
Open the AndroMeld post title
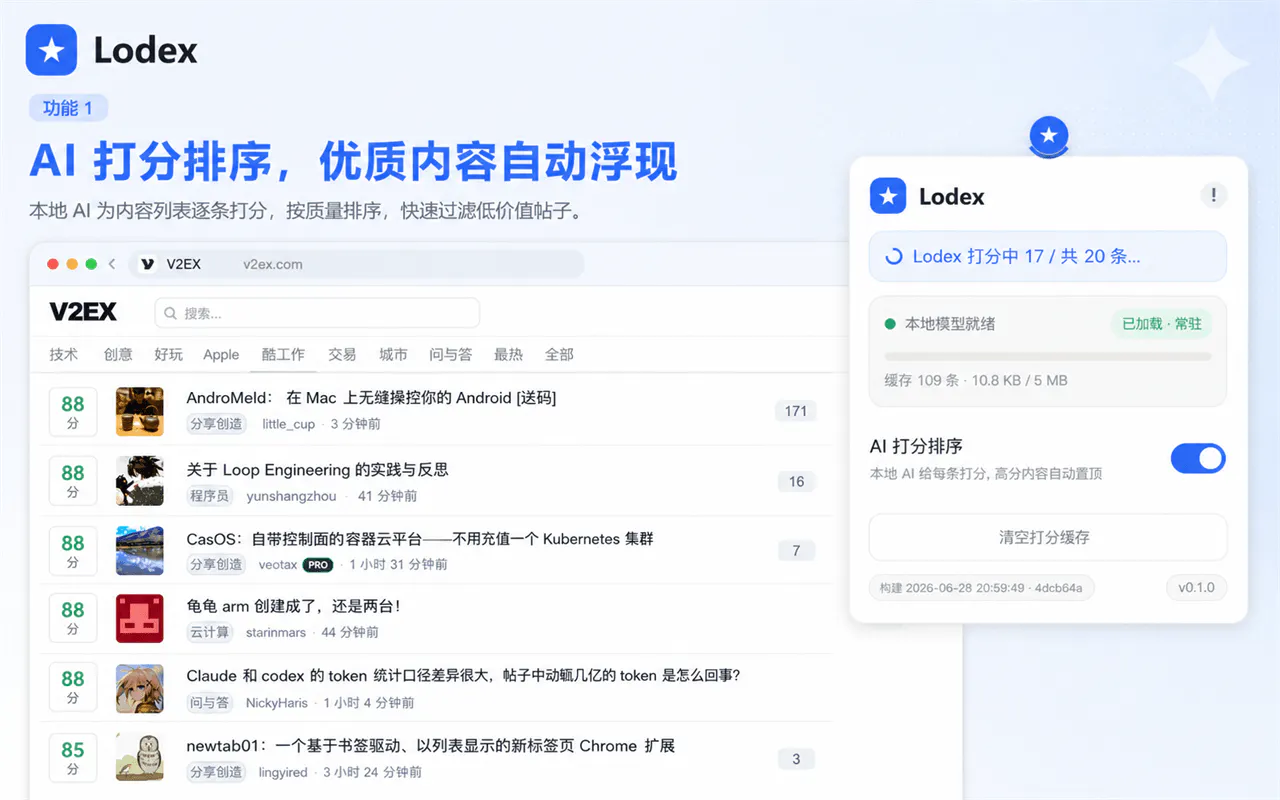pos(371,398)
